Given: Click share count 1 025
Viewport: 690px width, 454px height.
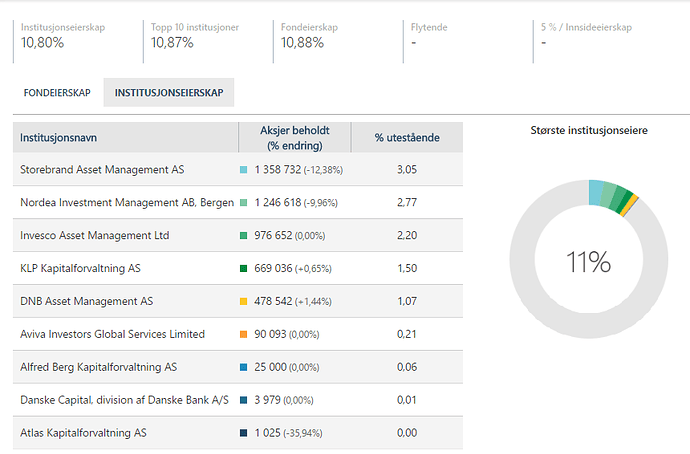Looking at the screenshot, I should coord(268,433).
